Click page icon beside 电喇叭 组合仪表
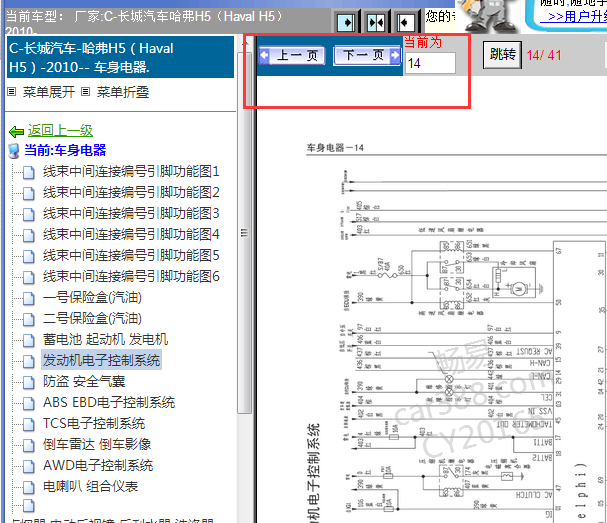 click(x=28, y=487)
